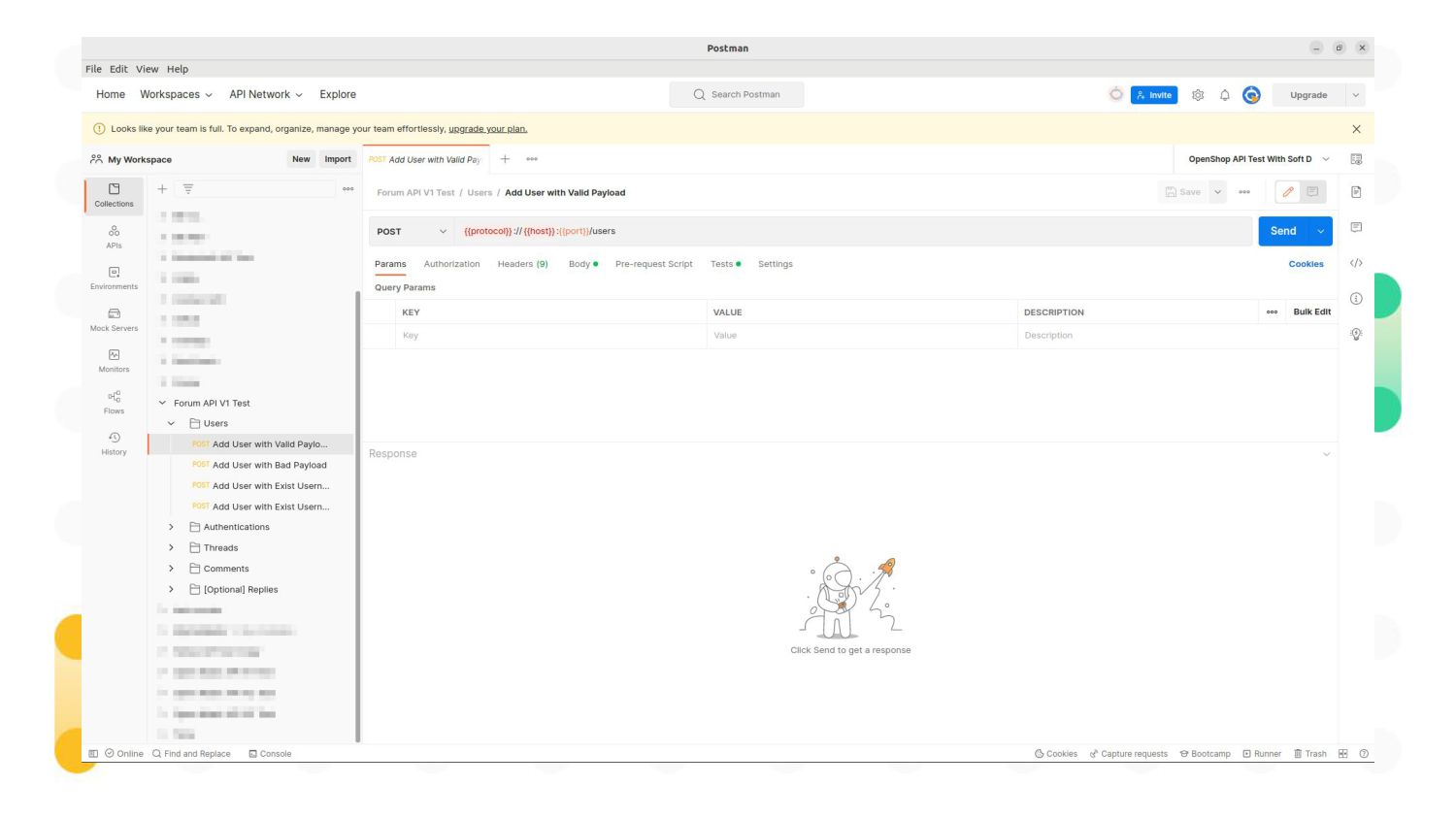Click the sync status icon near Invite
The image size is (1456, 819).
pyautogui.click(x=1116, y=94)
